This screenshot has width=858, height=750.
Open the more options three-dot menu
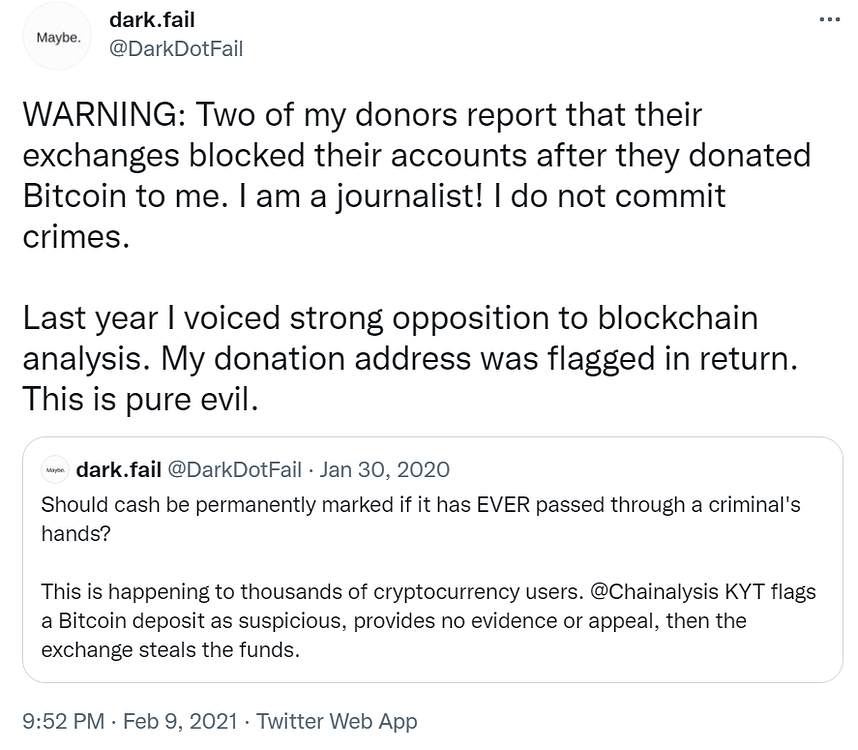coord(830,21)
